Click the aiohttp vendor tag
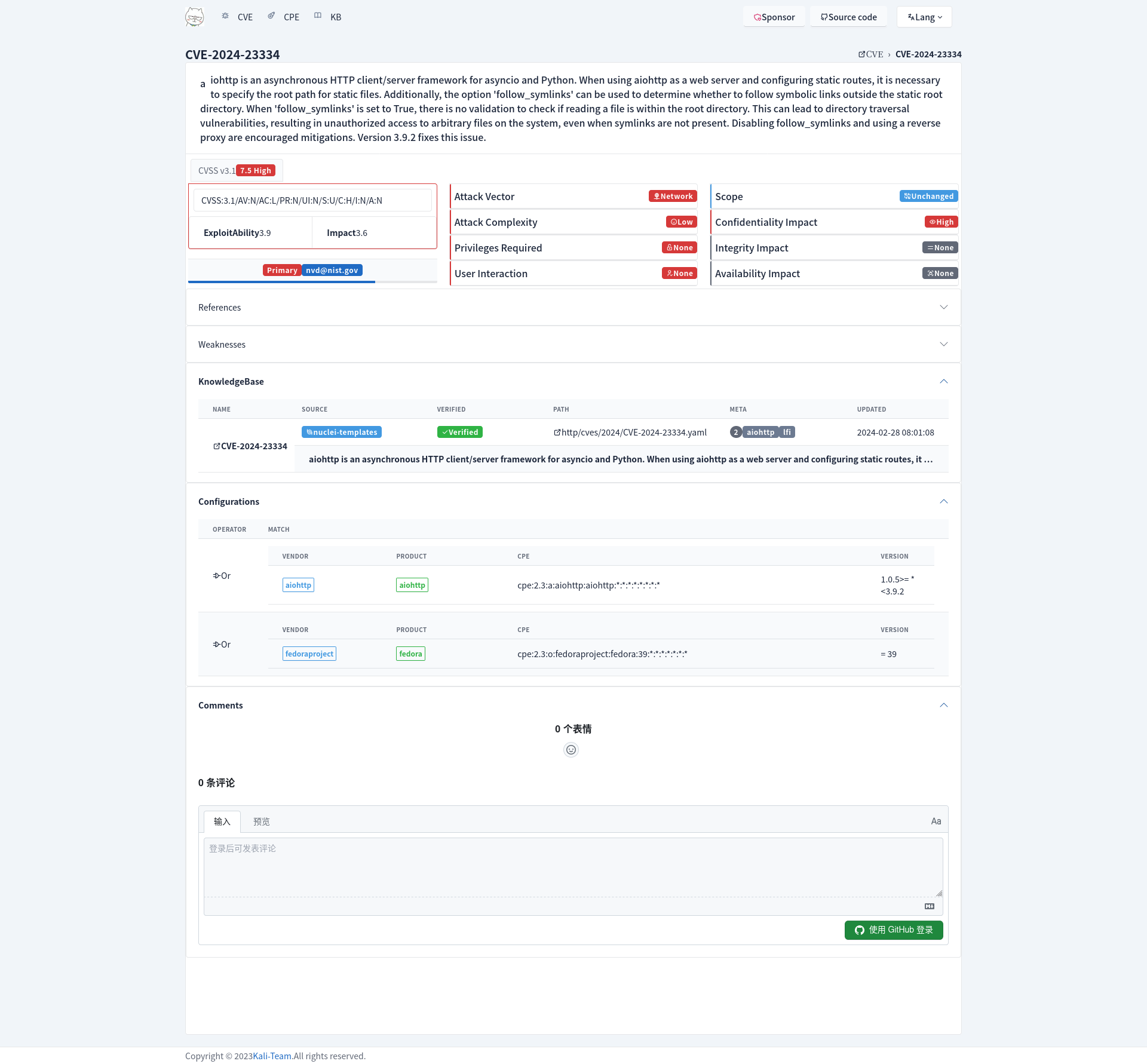Image resolution: width=1147 pixels, height=1064 pixels. coord(298,585)
